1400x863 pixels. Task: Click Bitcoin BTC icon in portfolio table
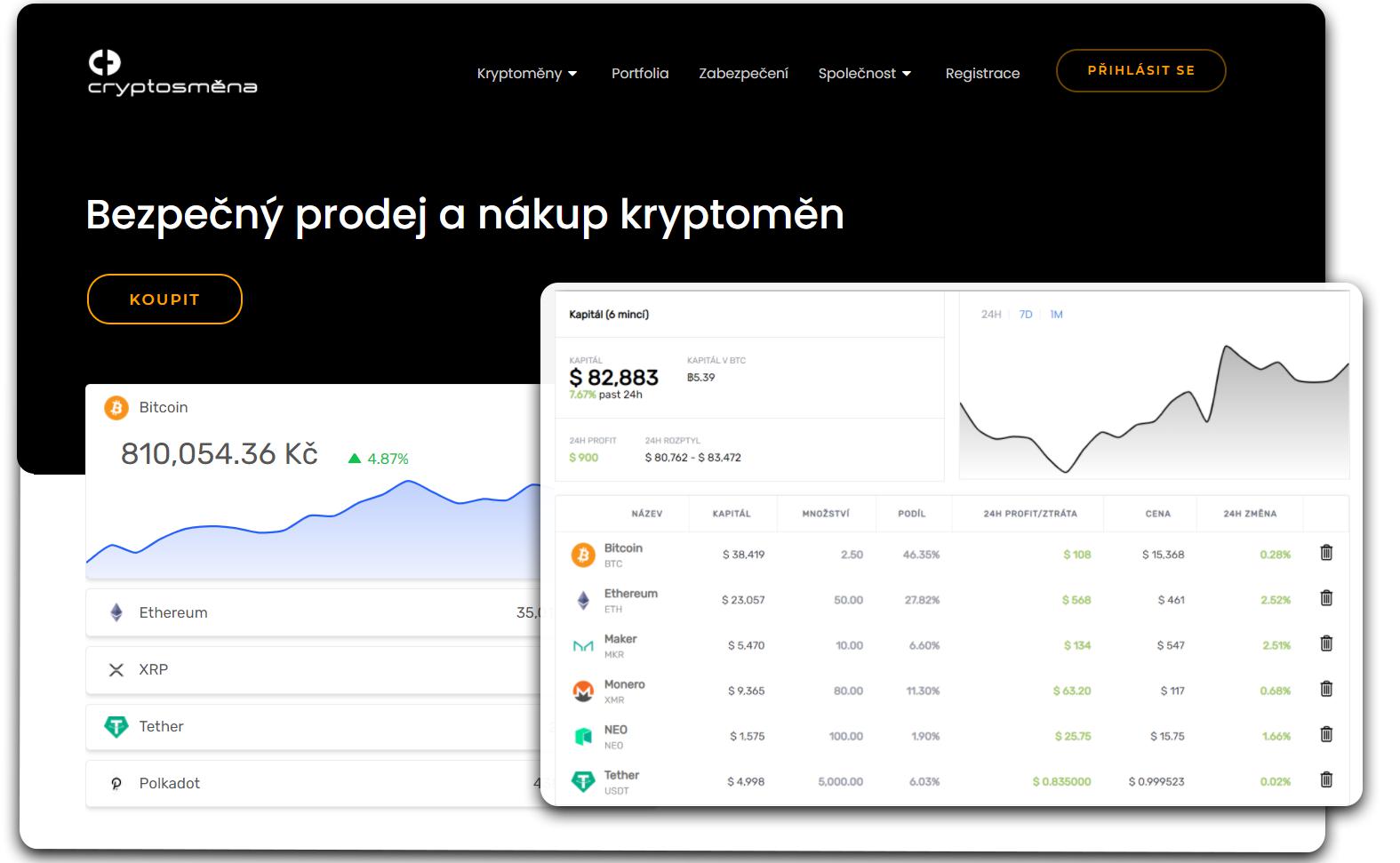(x=583, y=555)
